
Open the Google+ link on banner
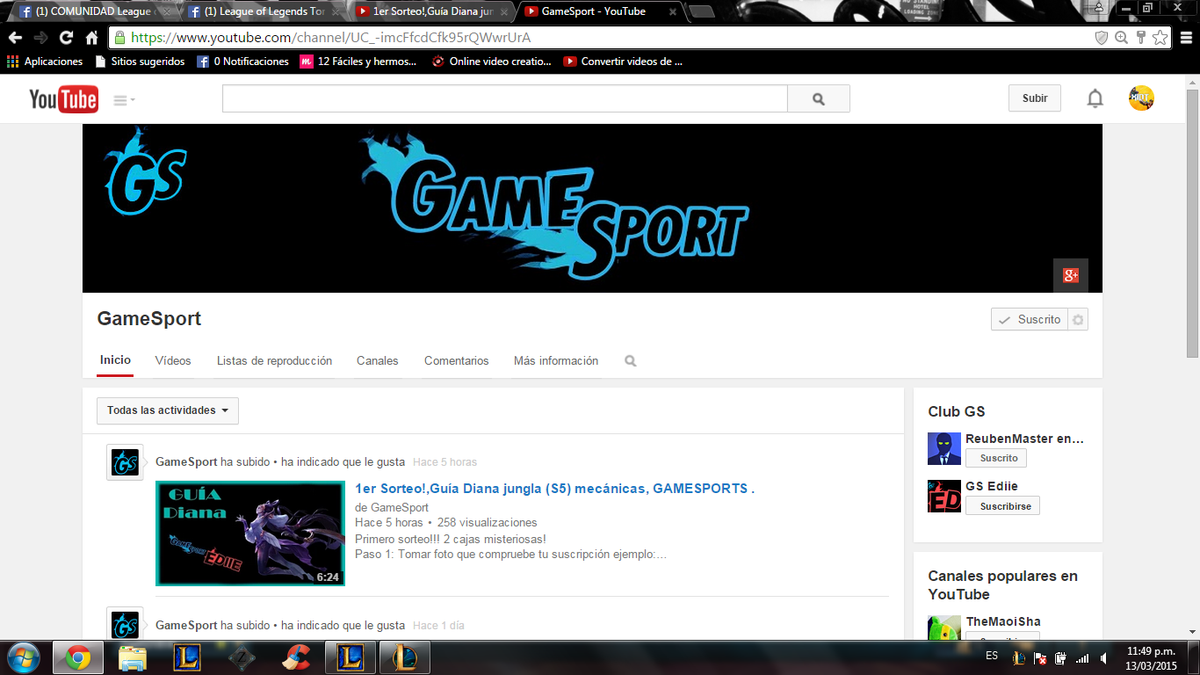pos(1070,275)
